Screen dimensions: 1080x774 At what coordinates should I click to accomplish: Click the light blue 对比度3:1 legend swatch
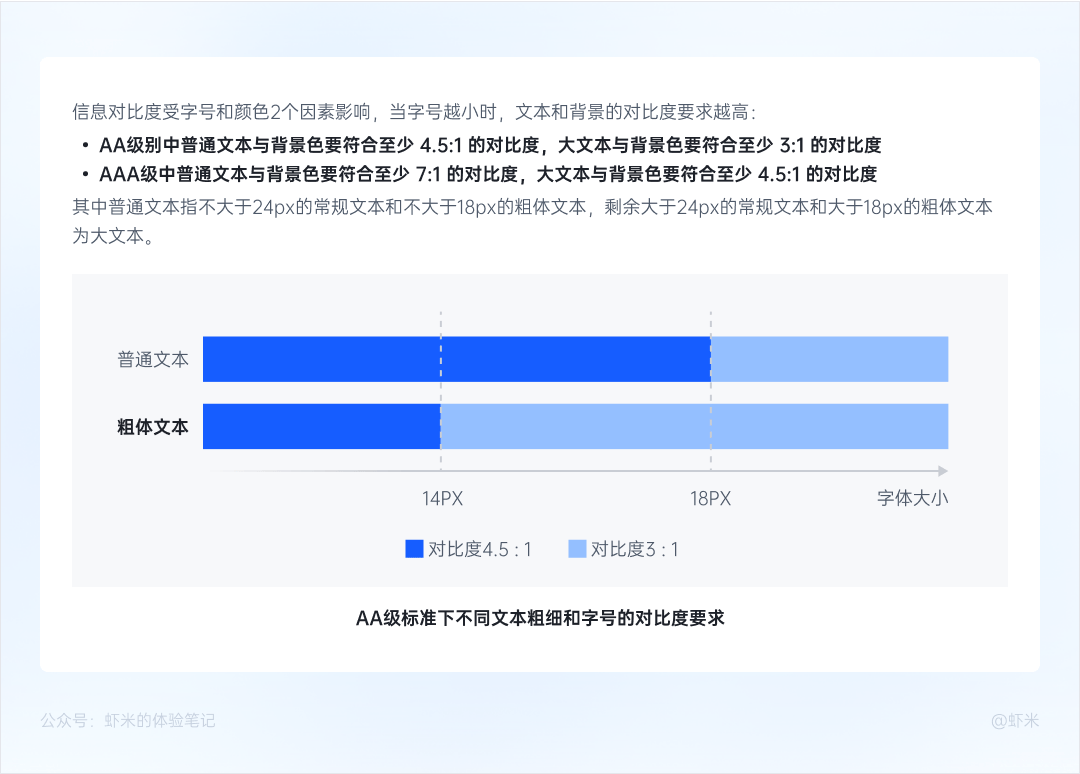point(577,549)
